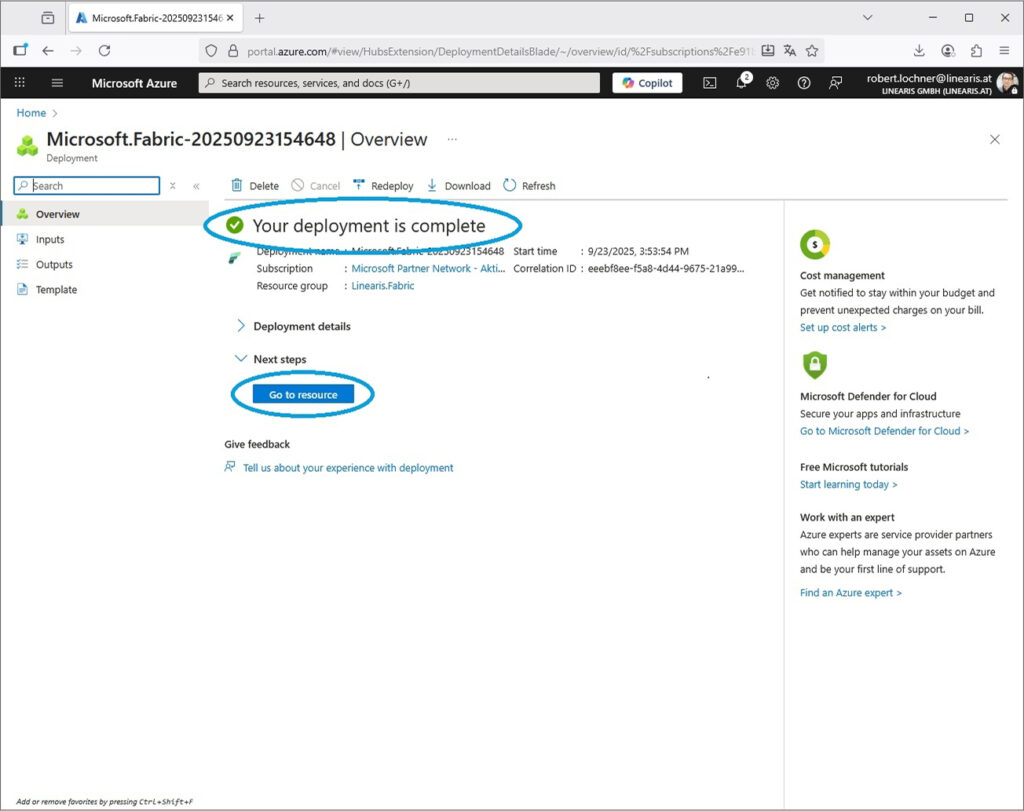1024x811 pixels.
Task: Click the translate page icon in address bar
Action: coord(790,50)
